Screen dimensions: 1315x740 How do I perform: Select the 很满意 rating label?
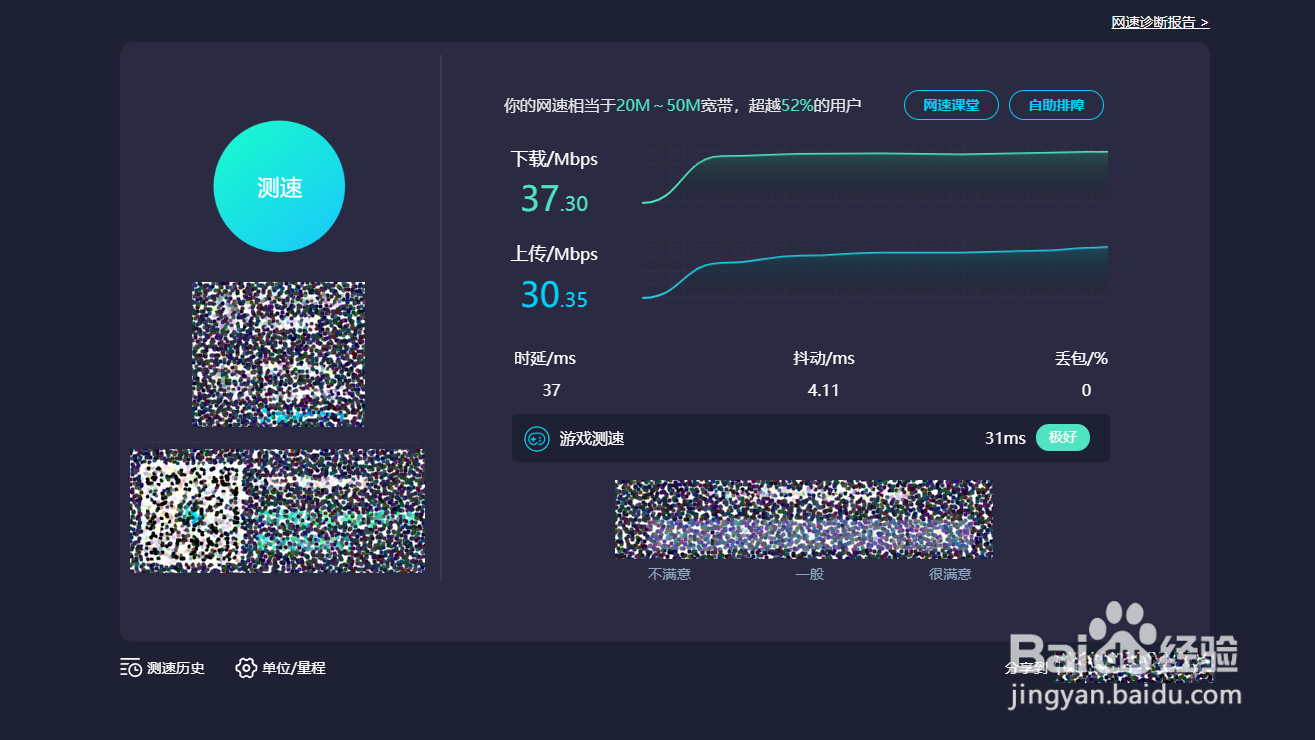[x=950, y=574]
